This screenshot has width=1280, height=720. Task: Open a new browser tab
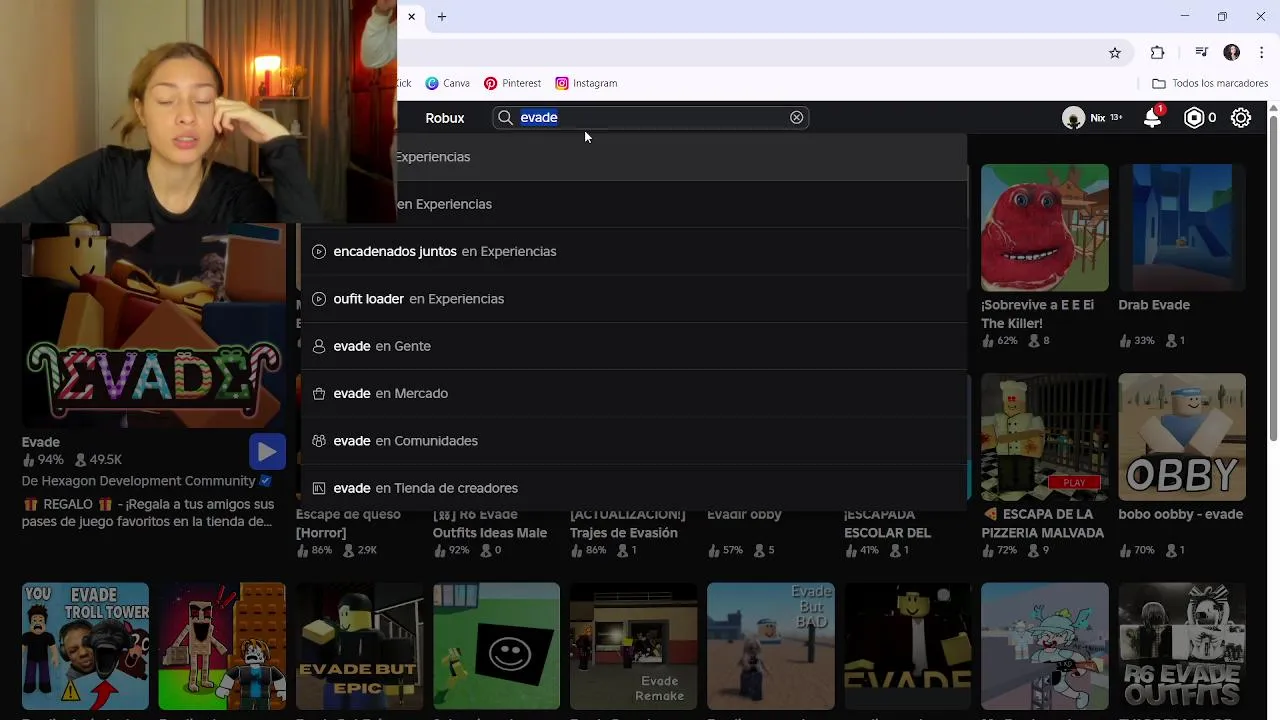coord(442,17)
